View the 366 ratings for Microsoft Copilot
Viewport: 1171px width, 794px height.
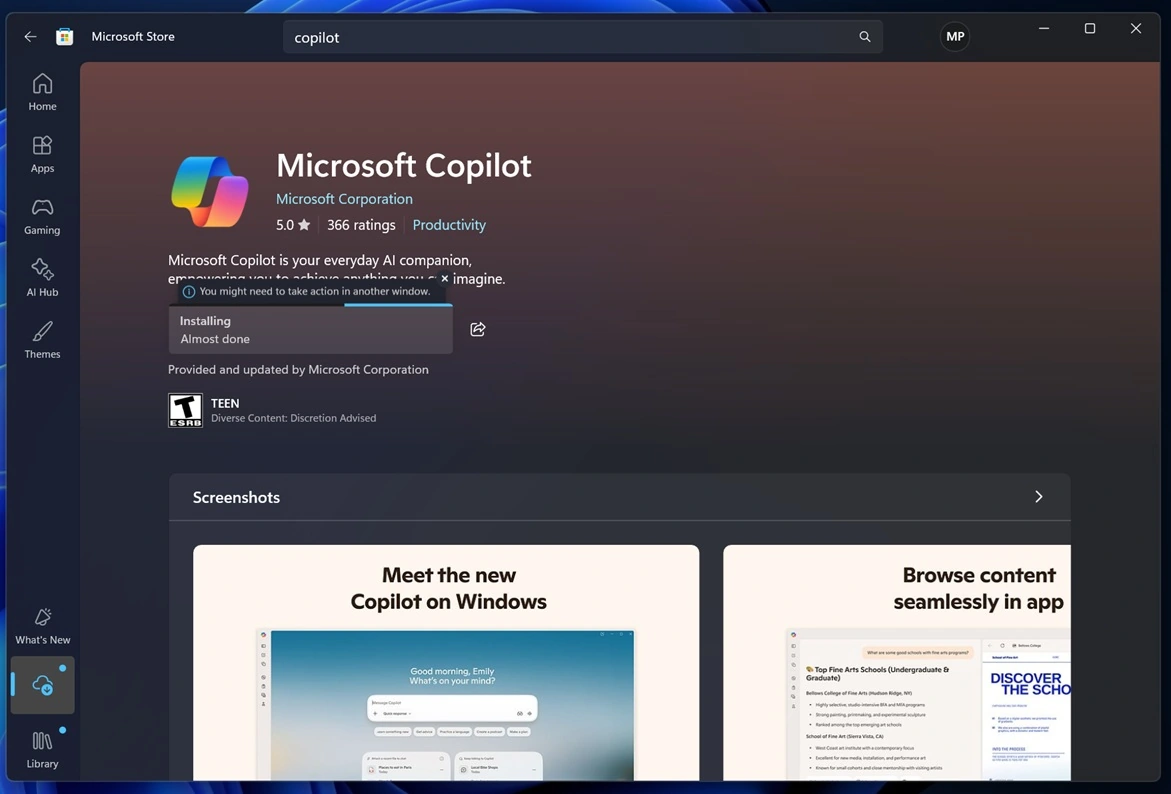(x=361, y=224)
